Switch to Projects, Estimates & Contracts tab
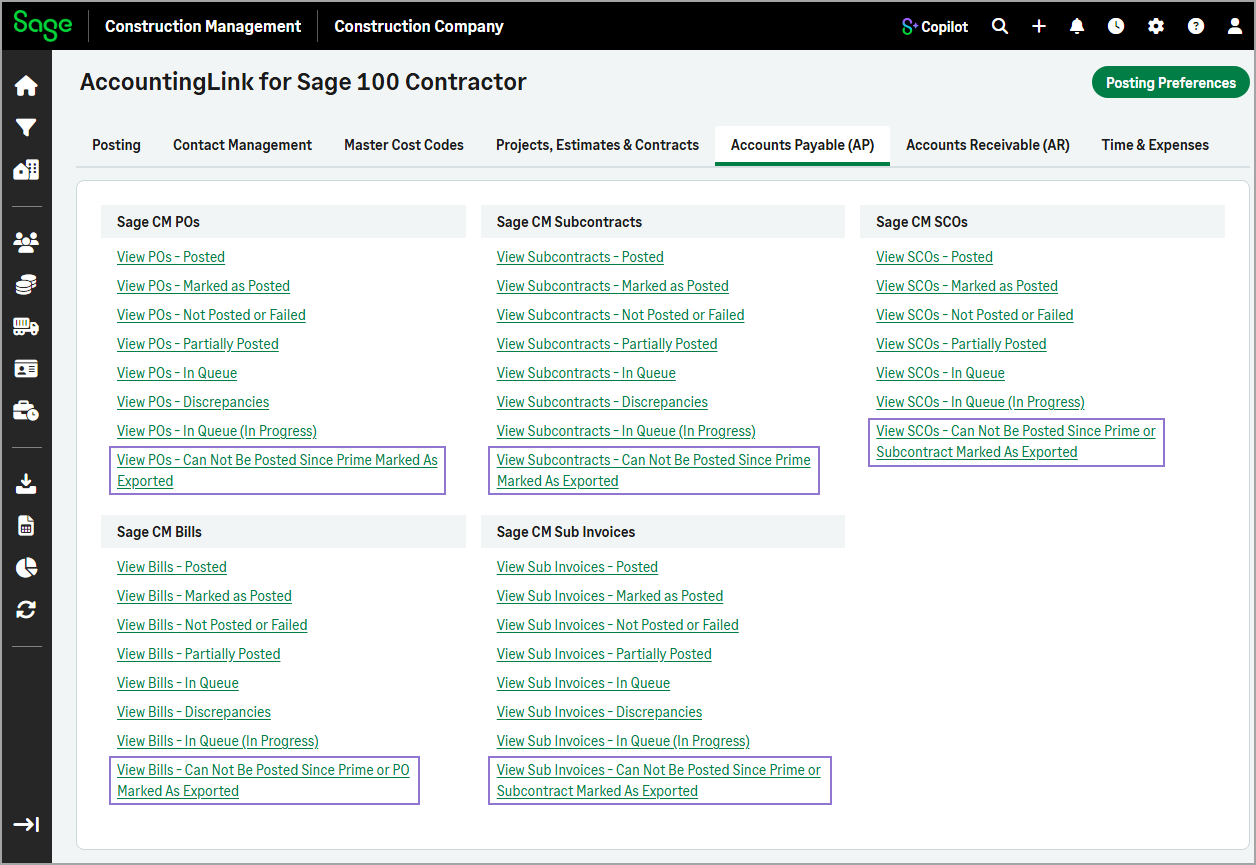 pyautogui.click(x=597, y=145)
